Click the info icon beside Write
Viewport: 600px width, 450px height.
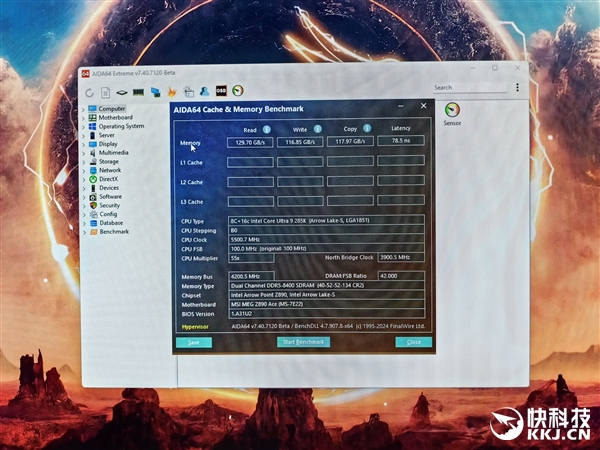318,129
